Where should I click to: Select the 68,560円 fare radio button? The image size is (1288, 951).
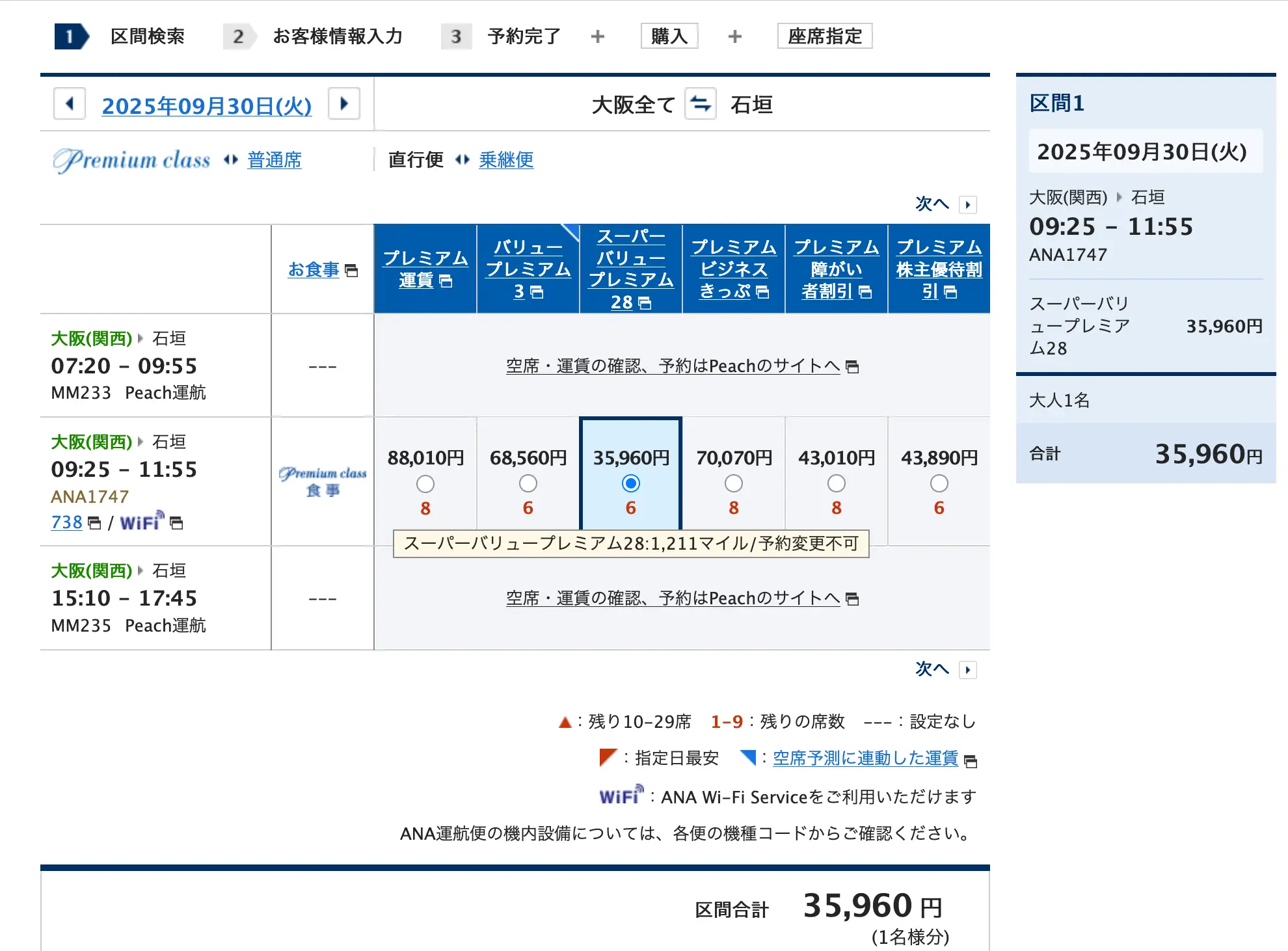tap(528, 483)
